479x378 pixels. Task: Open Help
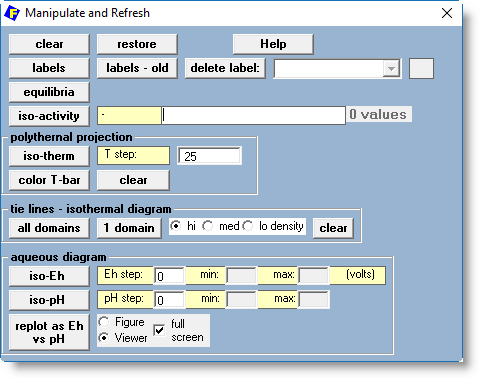[273, 44]
